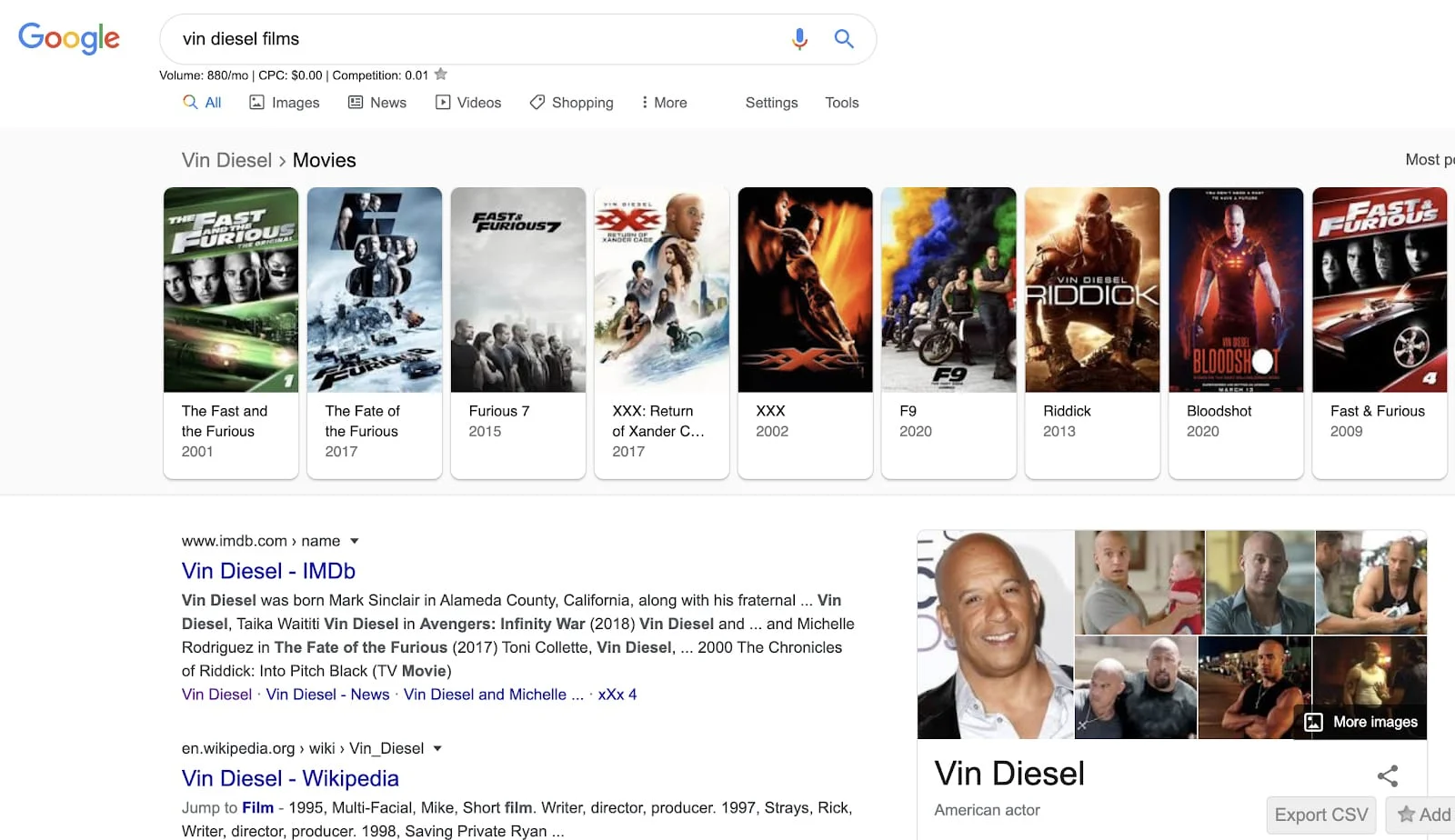Screen dimensions: 1455x840
Task: Open the imdb.com result dropdown arrow
Action: click(x=355, y=541)
